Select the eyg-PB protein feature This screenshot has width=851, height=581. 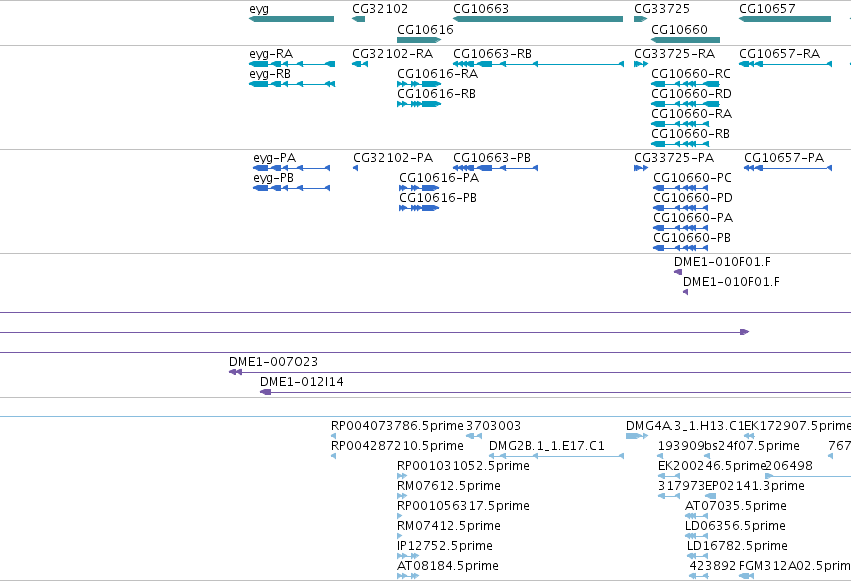(291, 188)
